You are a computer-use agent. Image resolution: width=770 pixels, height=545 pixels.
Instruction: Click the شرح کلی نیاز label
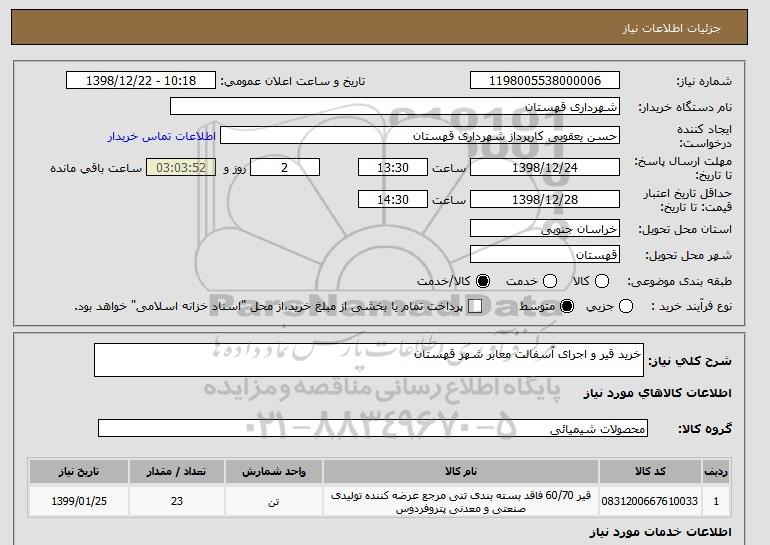690,361
